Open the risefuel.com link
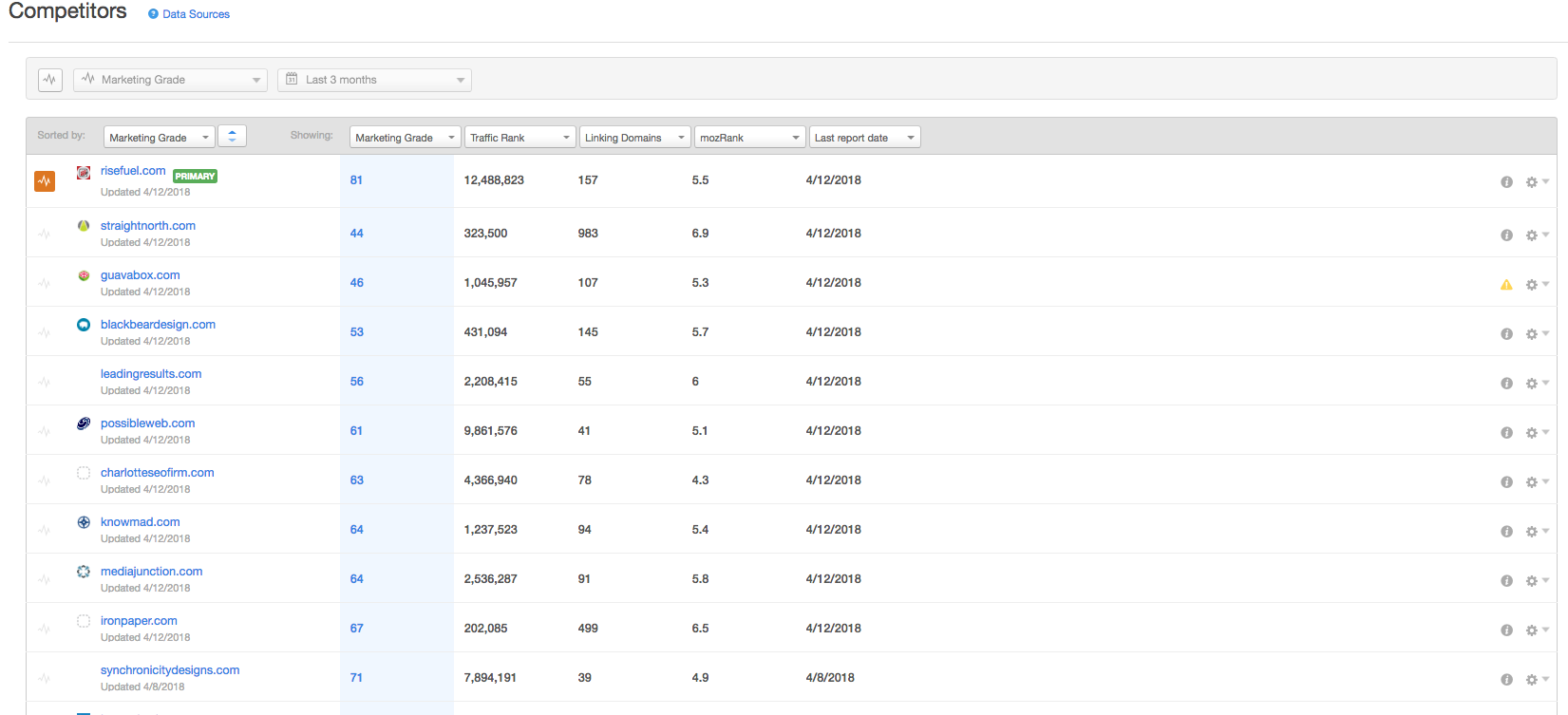 [133, 171]
